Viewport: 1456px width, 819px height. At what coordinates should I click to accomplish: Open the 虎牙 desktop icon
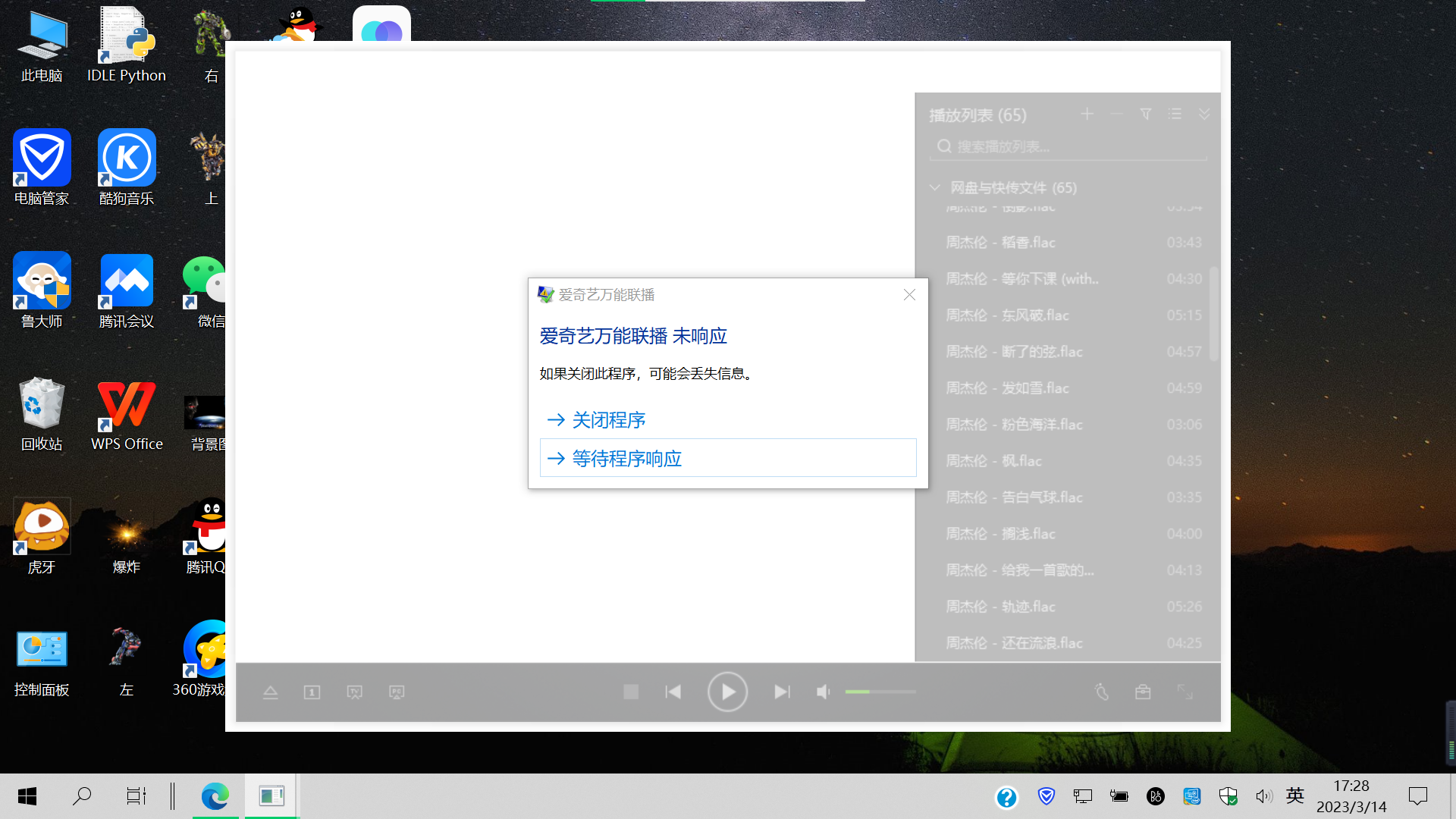(42, 536)
